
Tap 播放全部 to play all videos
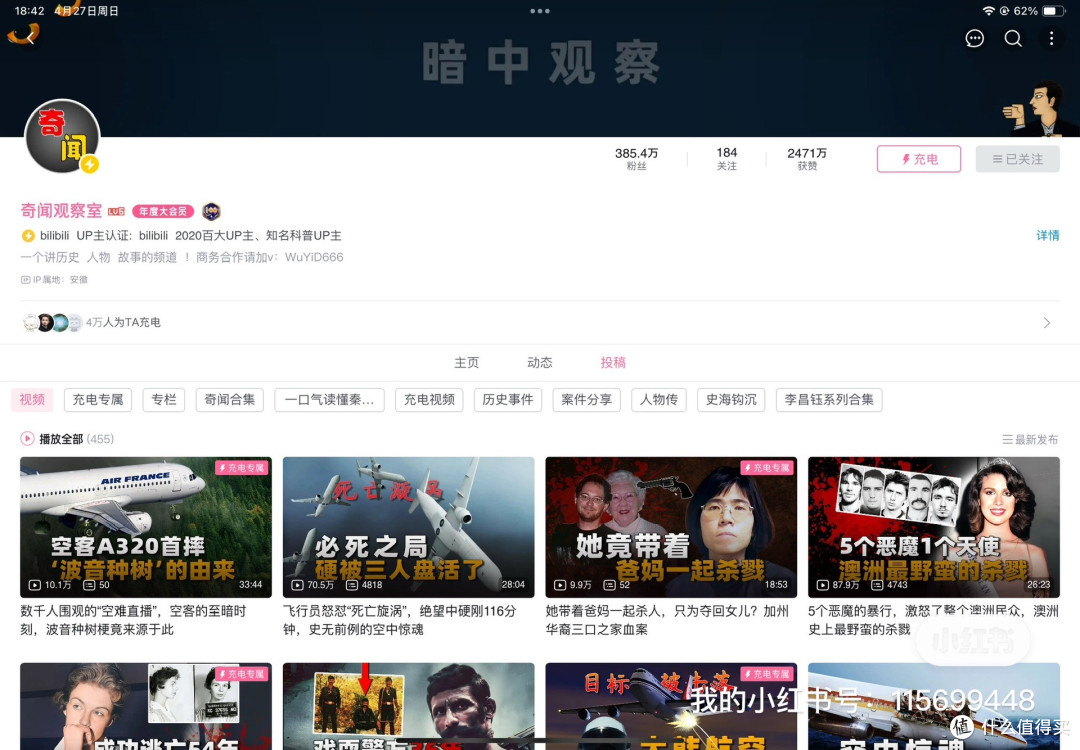[61, 439]
